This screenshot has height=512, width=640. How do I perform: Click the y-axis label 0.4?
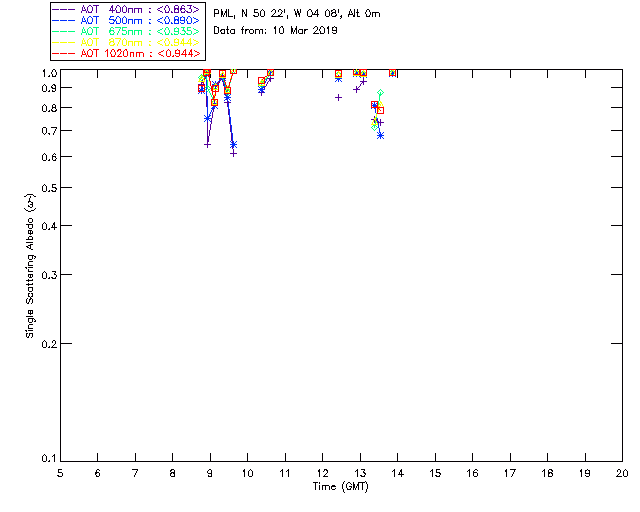[x=49, y=226]
